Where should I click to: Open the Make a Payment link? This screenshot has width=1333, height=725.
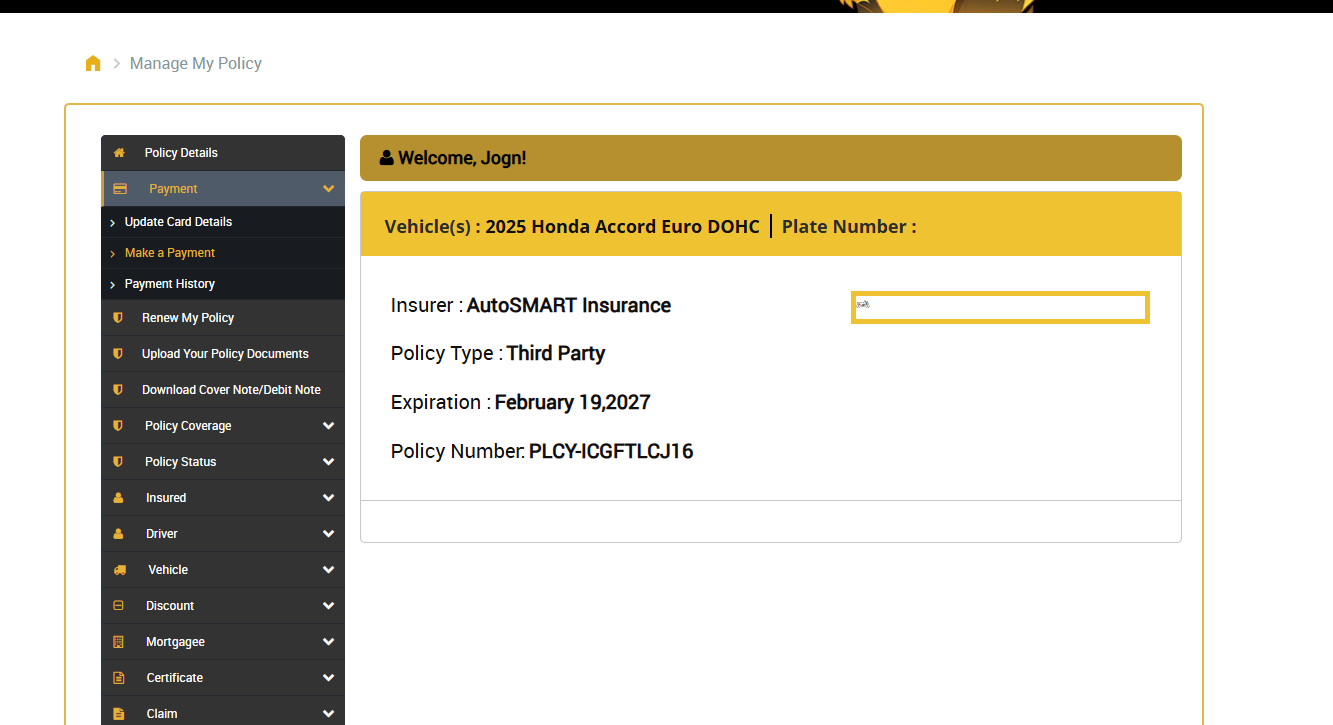pyautogui.click(x=169, y=253)
